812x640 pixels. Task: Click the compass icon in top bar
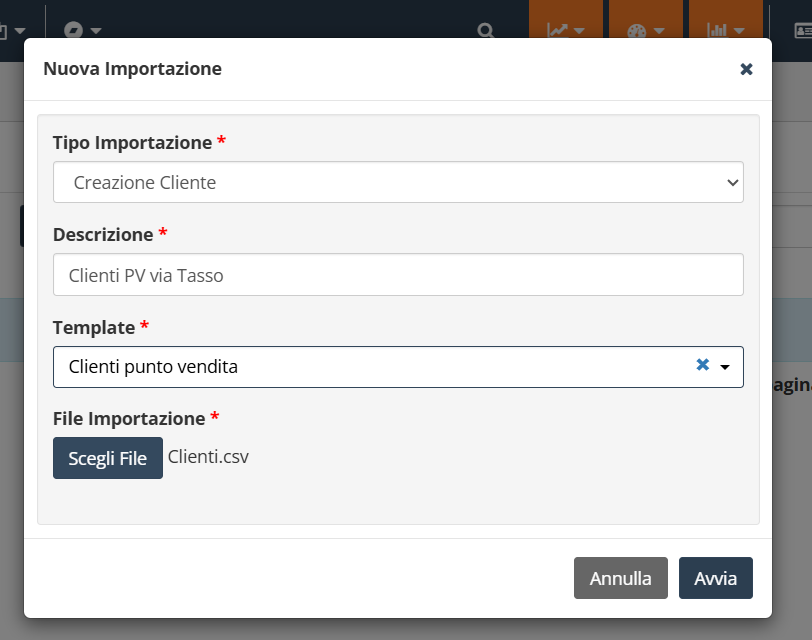point(73,30)
